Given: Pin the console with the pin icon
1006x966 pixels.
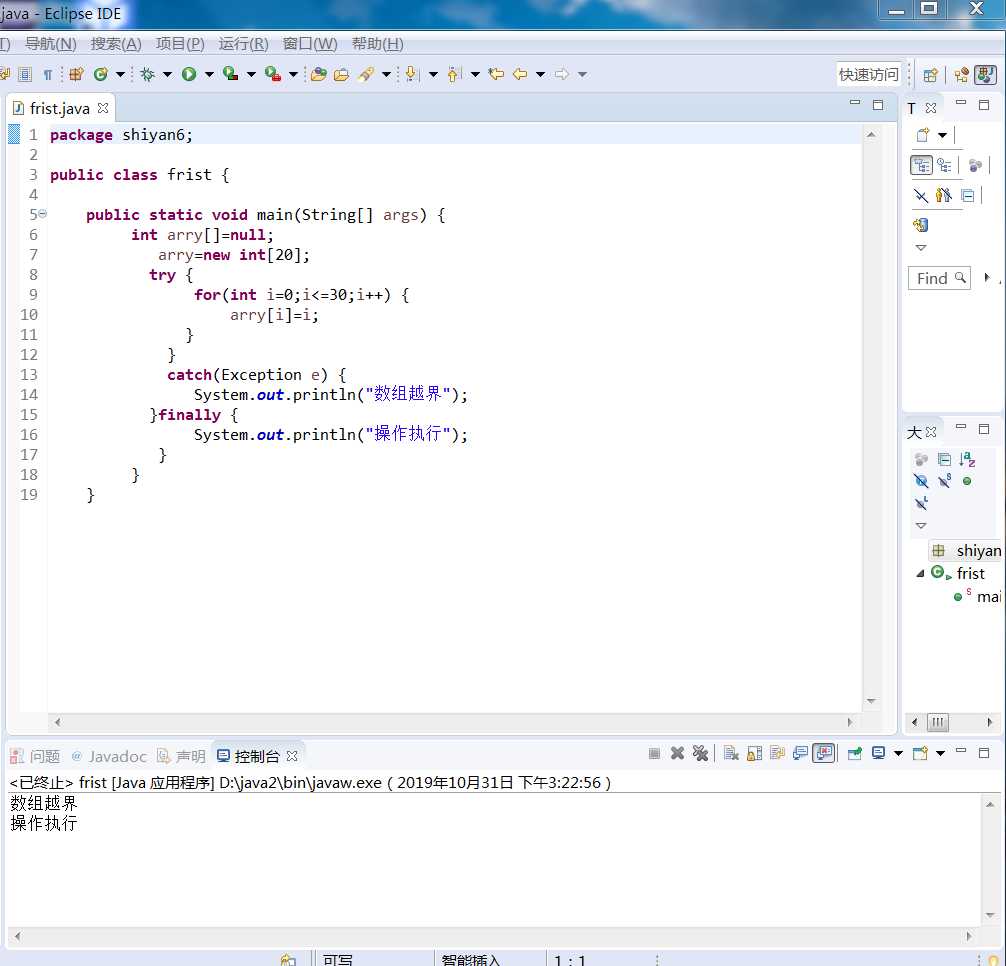Looking at the screenshot, I should click(855, 753).
